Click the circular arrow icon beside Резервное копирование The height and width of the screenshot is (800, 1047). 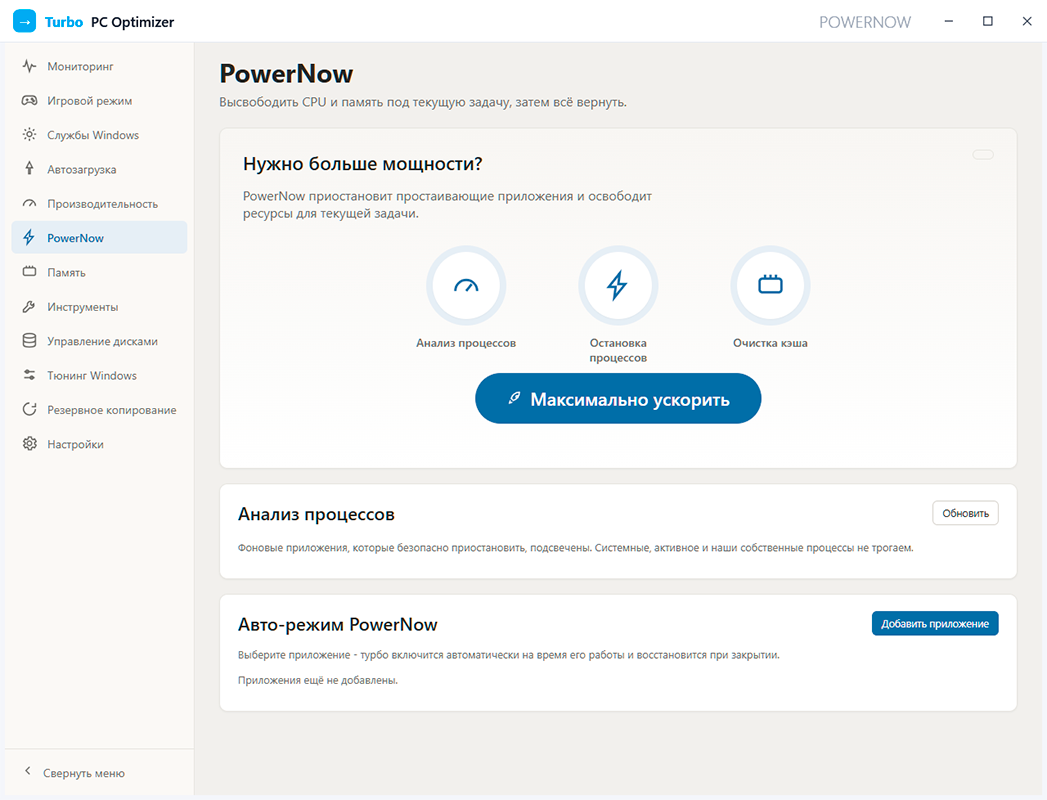(x=29, y=409)
